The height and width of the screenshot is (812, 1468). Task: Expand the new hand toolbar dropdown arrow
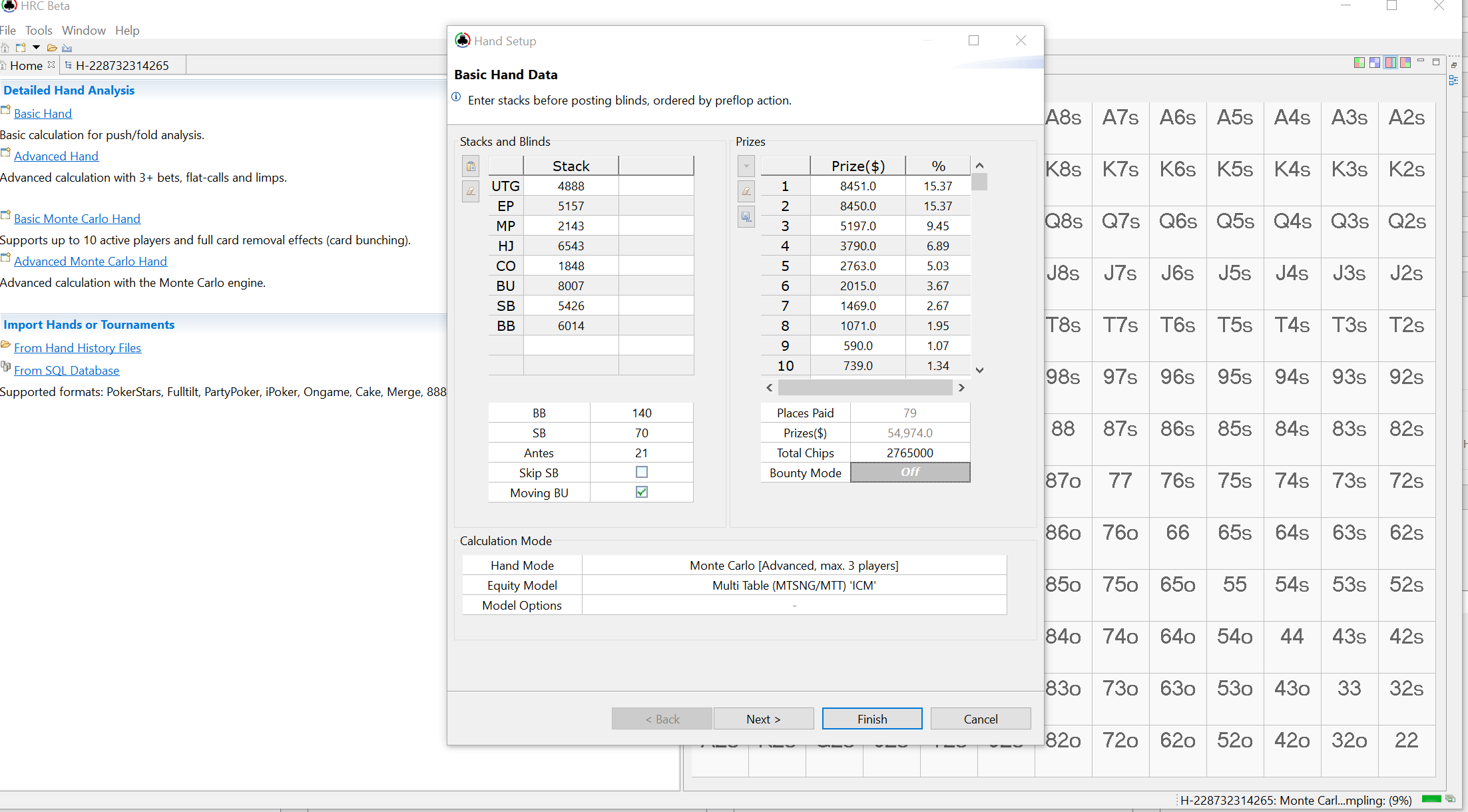tap(36, 47)
